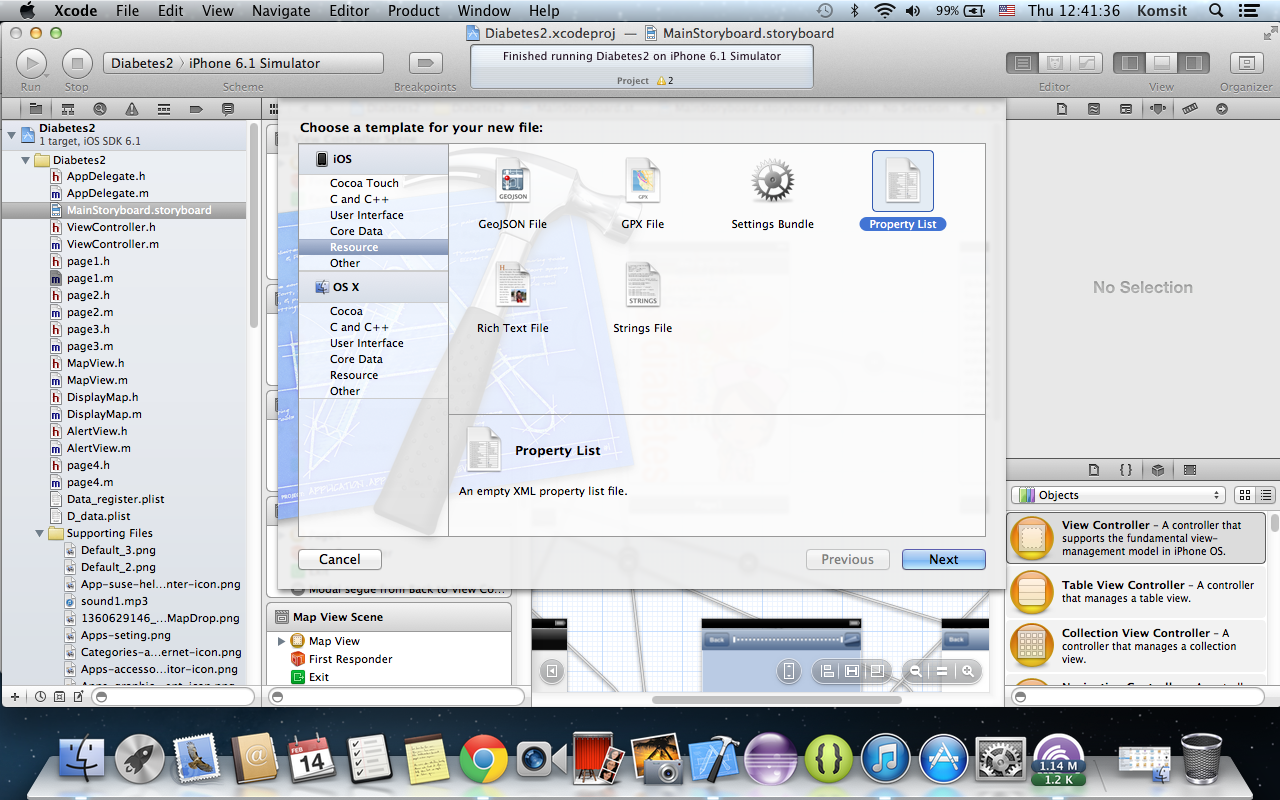The height and width of the screenshot is (800, 1280).
Task: Select Core Data under iOS
Action: point(356,231)
